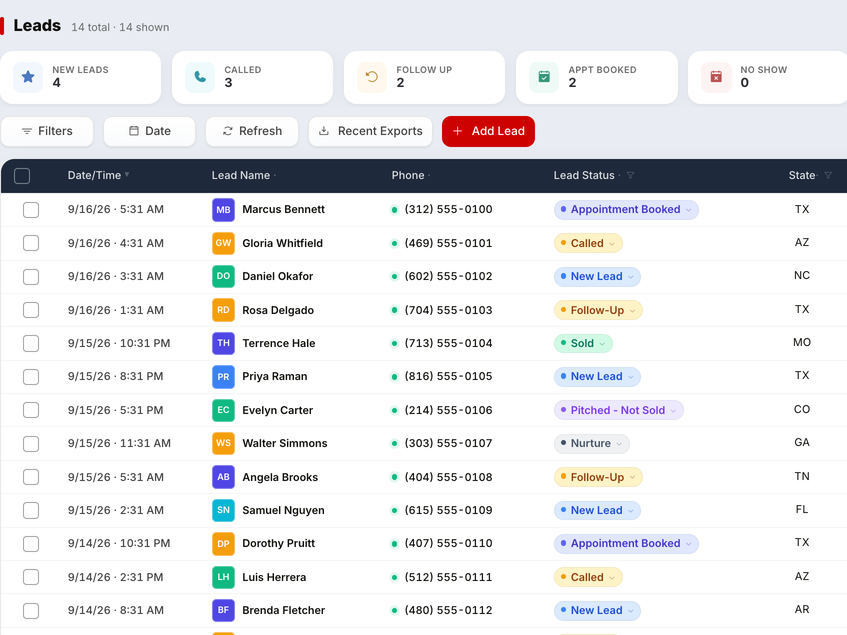Viewport: 847px width, 635px height.
Task: Open Dorothy Pruitt's Appointment Booked status dropdown
Action: pyautogui.click(x=626, y=544)
